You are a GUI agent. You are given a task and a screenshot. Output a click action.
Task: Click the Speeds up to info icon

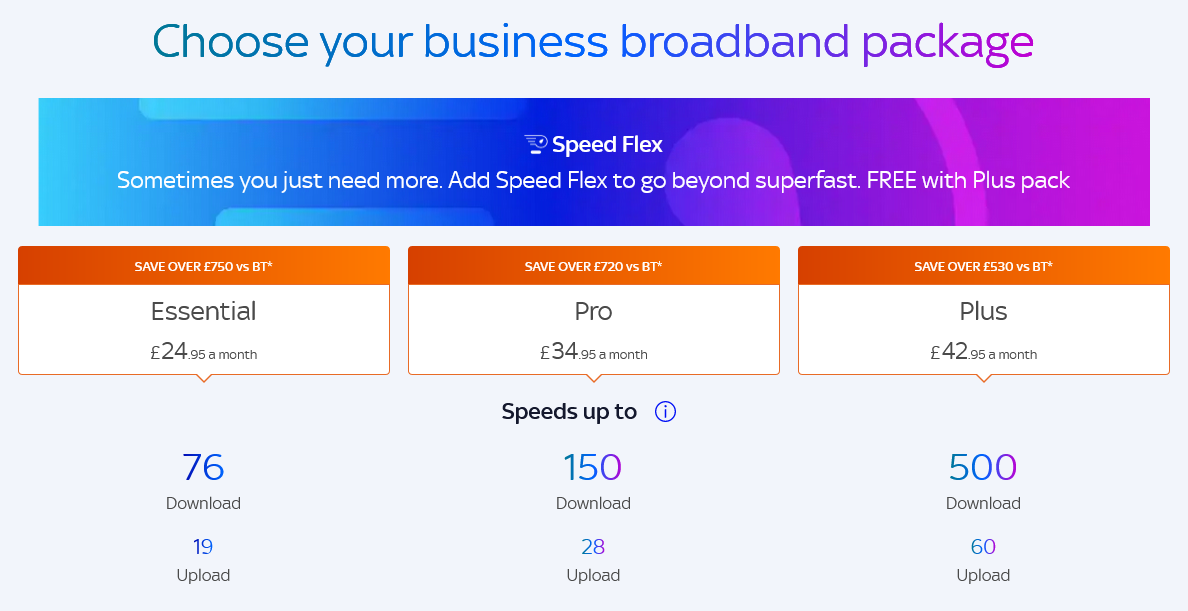(665, 412)
